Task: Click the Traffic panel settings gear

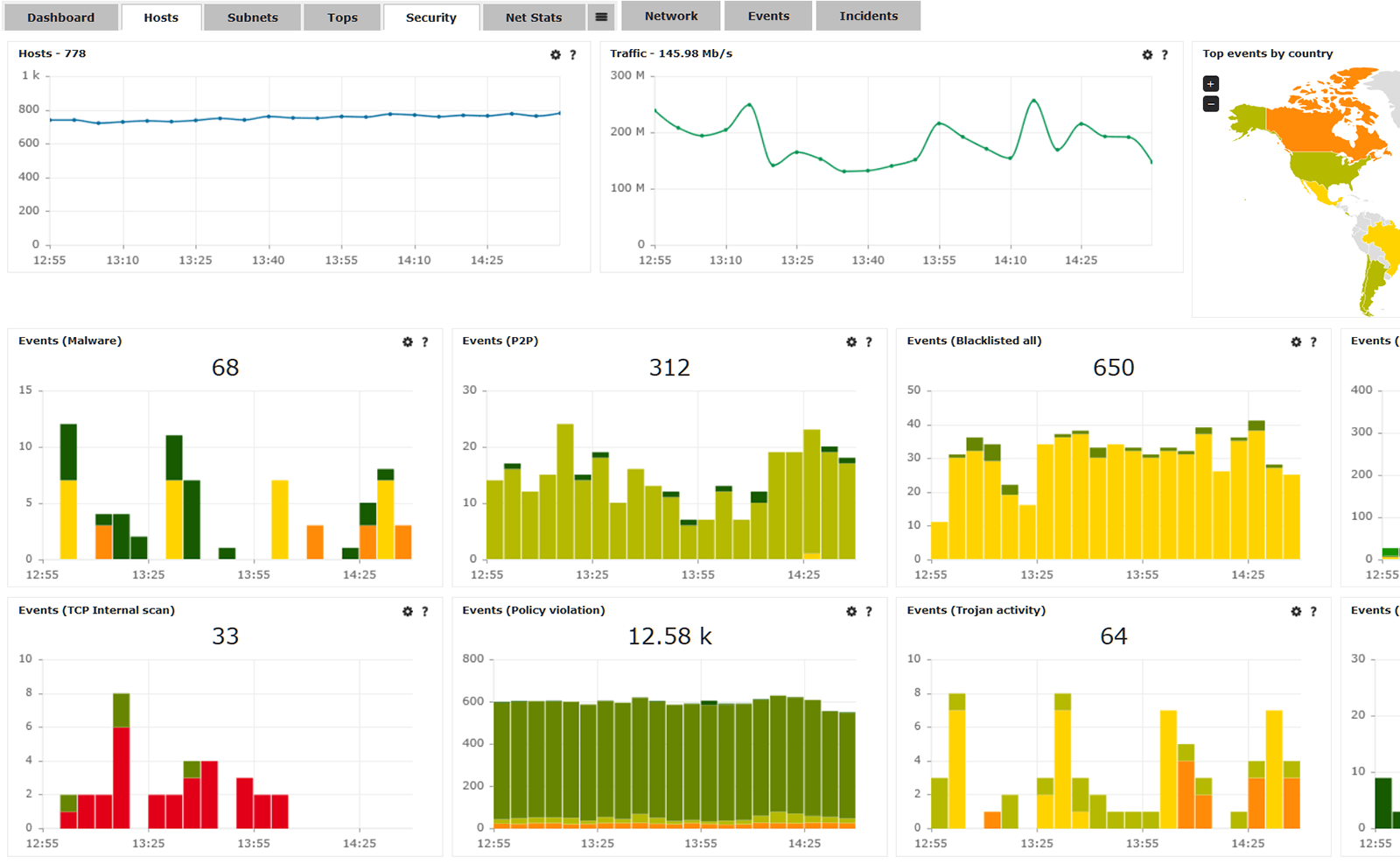Action: point(1147,54)
